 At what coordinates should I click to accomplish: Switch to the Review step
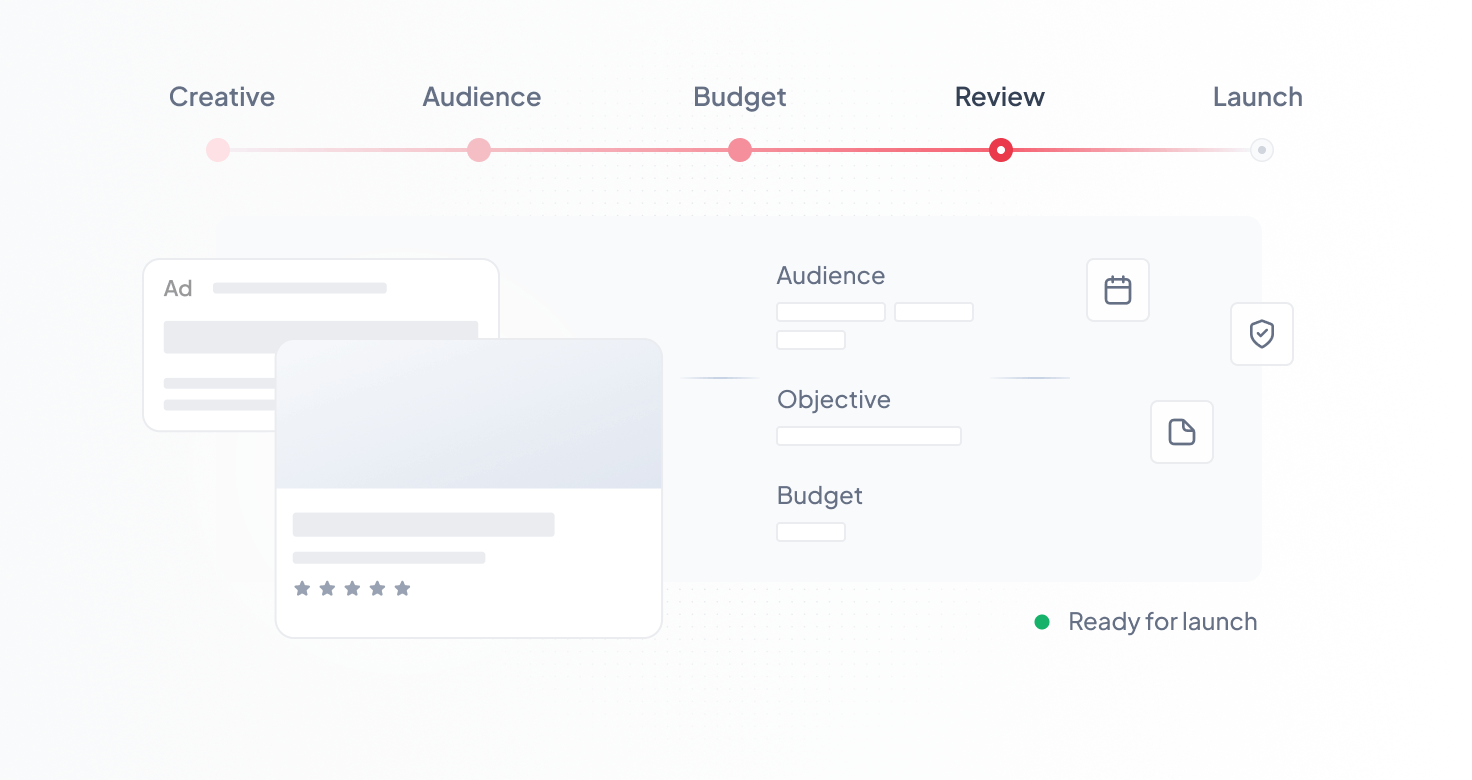[999, 97]
